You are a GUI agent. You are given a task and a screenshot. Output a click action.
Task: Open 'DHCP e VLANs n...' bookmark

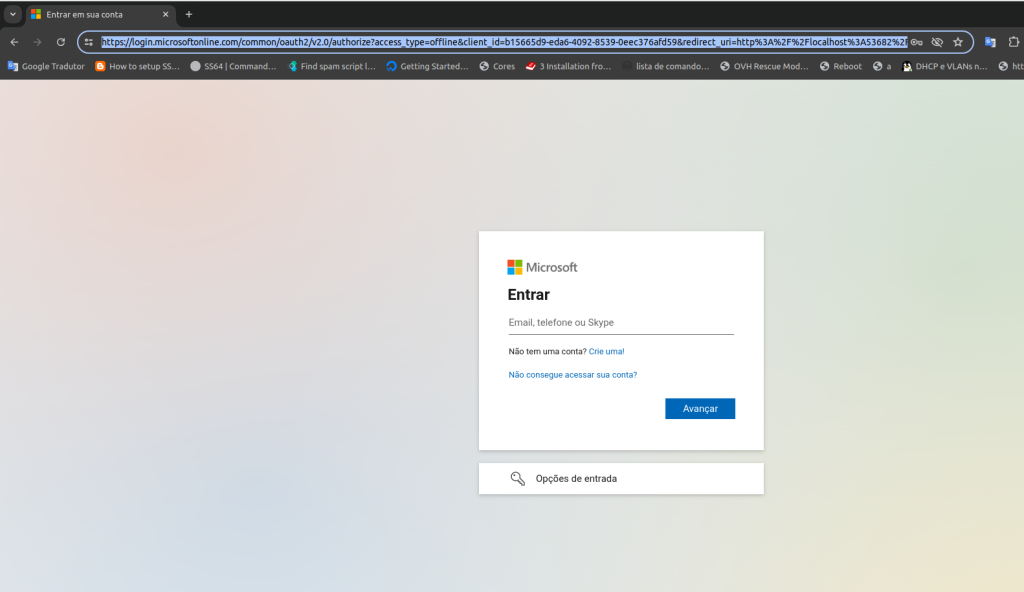[944, 66]
